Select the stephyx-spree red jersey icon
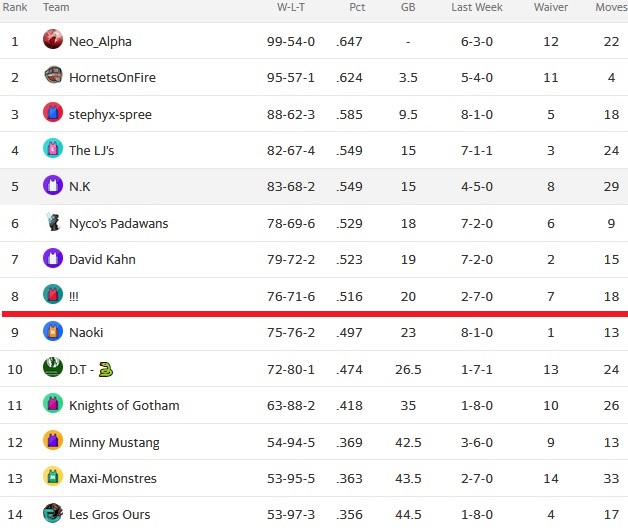 click(x=53, y=112)
